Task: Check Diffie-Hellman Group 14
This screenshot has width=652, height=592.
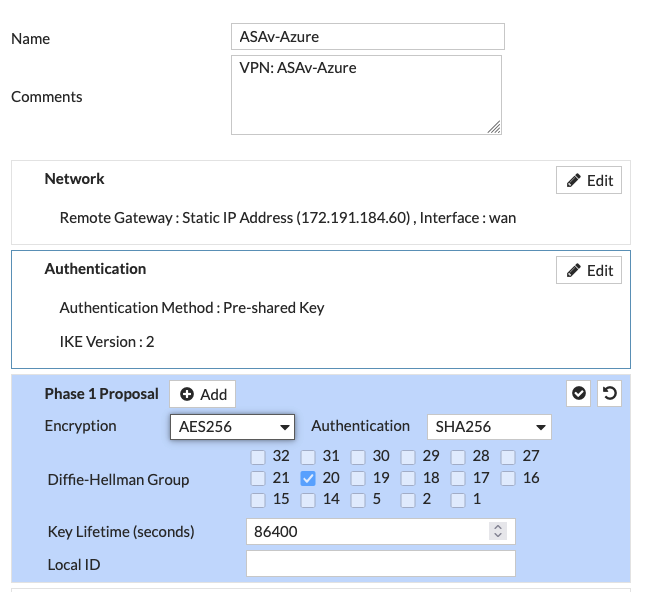Action: pyautogui.click(x=309, y=499)
